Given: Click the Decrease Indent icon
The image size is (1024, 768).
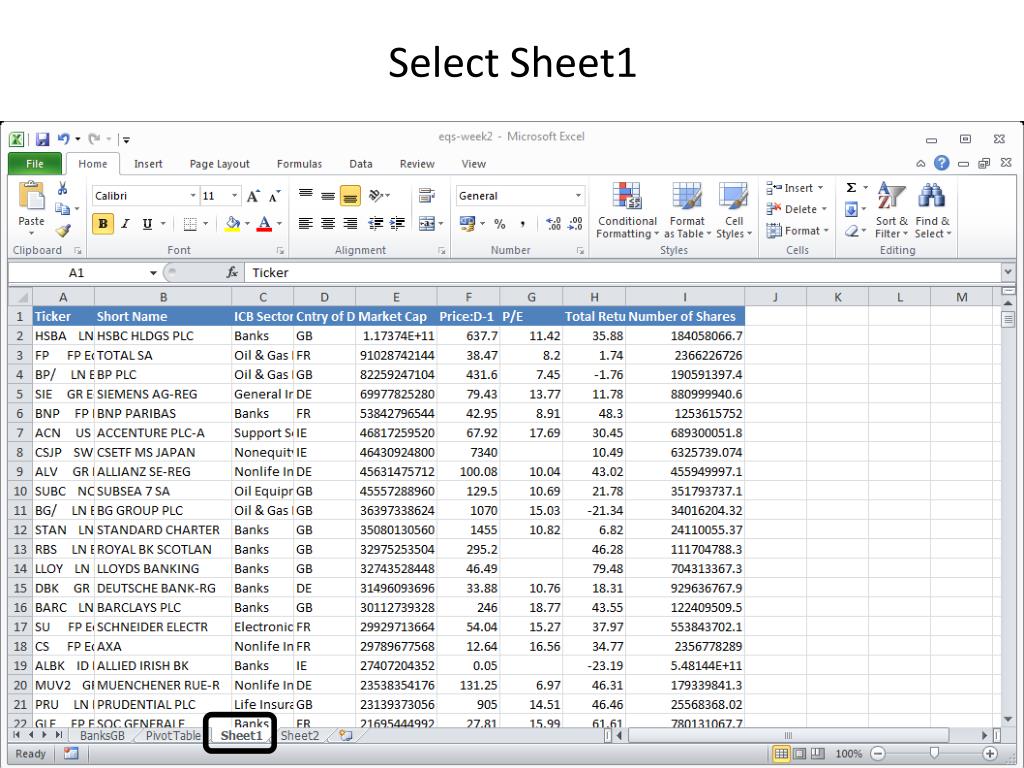Looking at the screenshot, I should click(376, 224).
